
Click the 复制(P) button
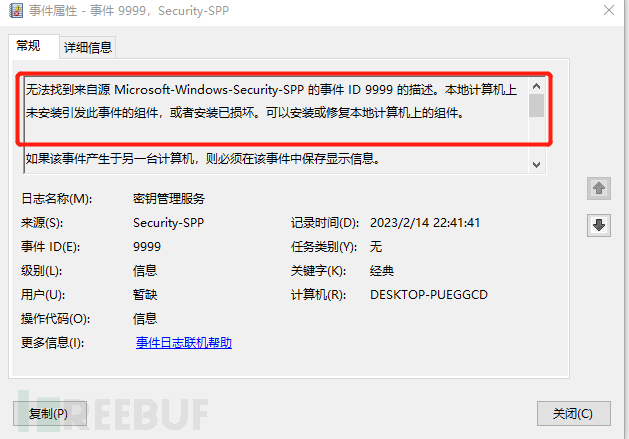point(50,413)
